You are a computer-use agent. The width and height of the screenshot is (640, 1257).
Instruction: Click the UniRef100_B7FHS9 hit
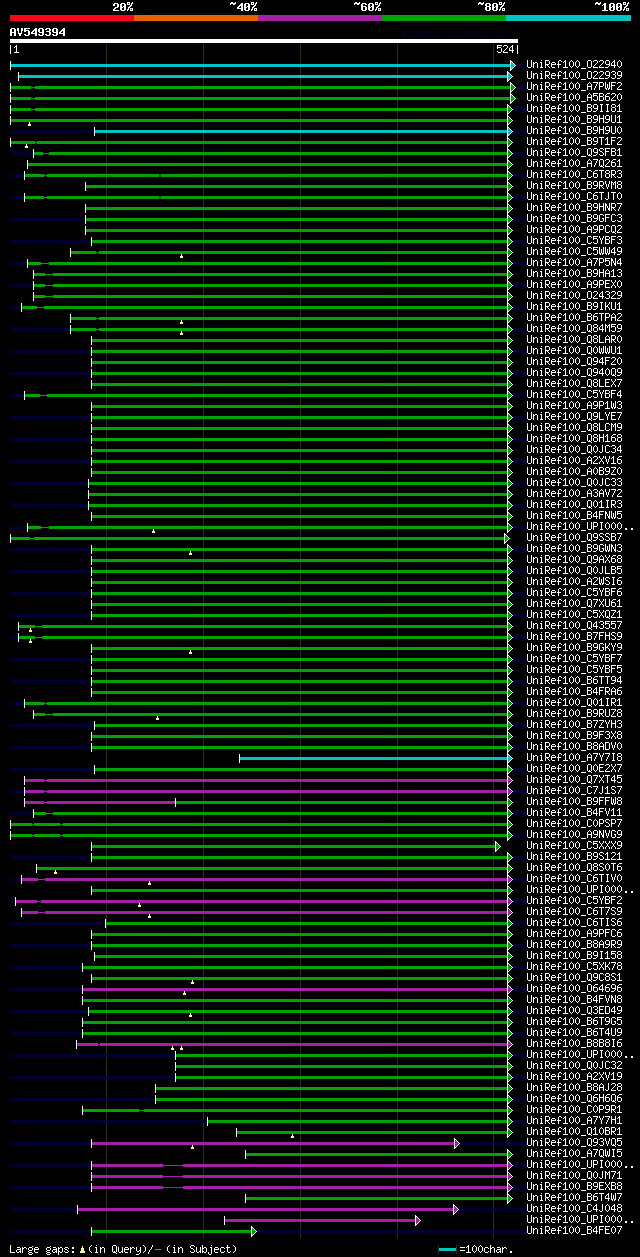coord(574,637)
